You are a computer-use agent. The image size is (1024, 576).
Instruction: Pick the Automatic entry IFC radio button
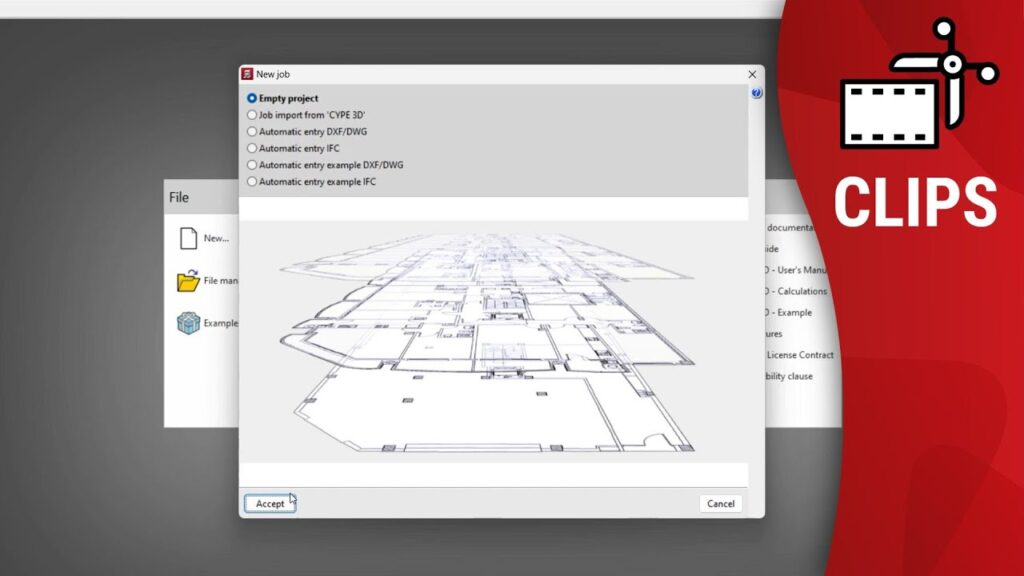(x=252, y=148)
